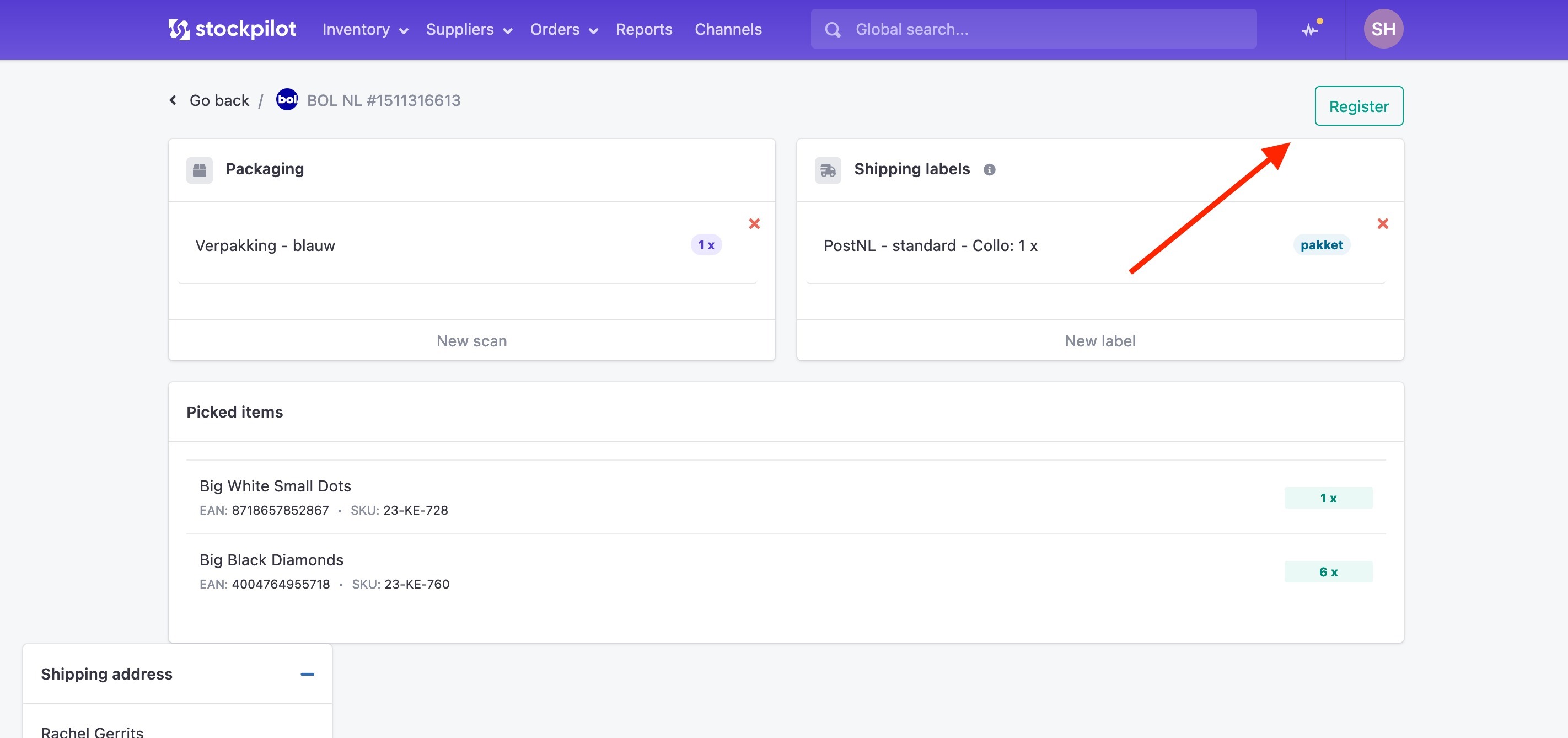Click Go back link
The image size is (1568, 738).
[219, 100]
